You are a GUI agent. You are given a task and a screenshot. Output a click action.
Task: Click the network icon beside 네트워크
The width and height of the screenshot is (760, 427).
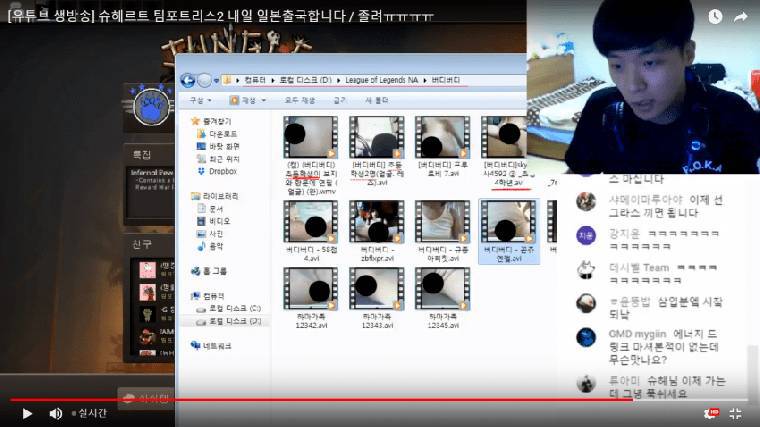click(195, 346)
